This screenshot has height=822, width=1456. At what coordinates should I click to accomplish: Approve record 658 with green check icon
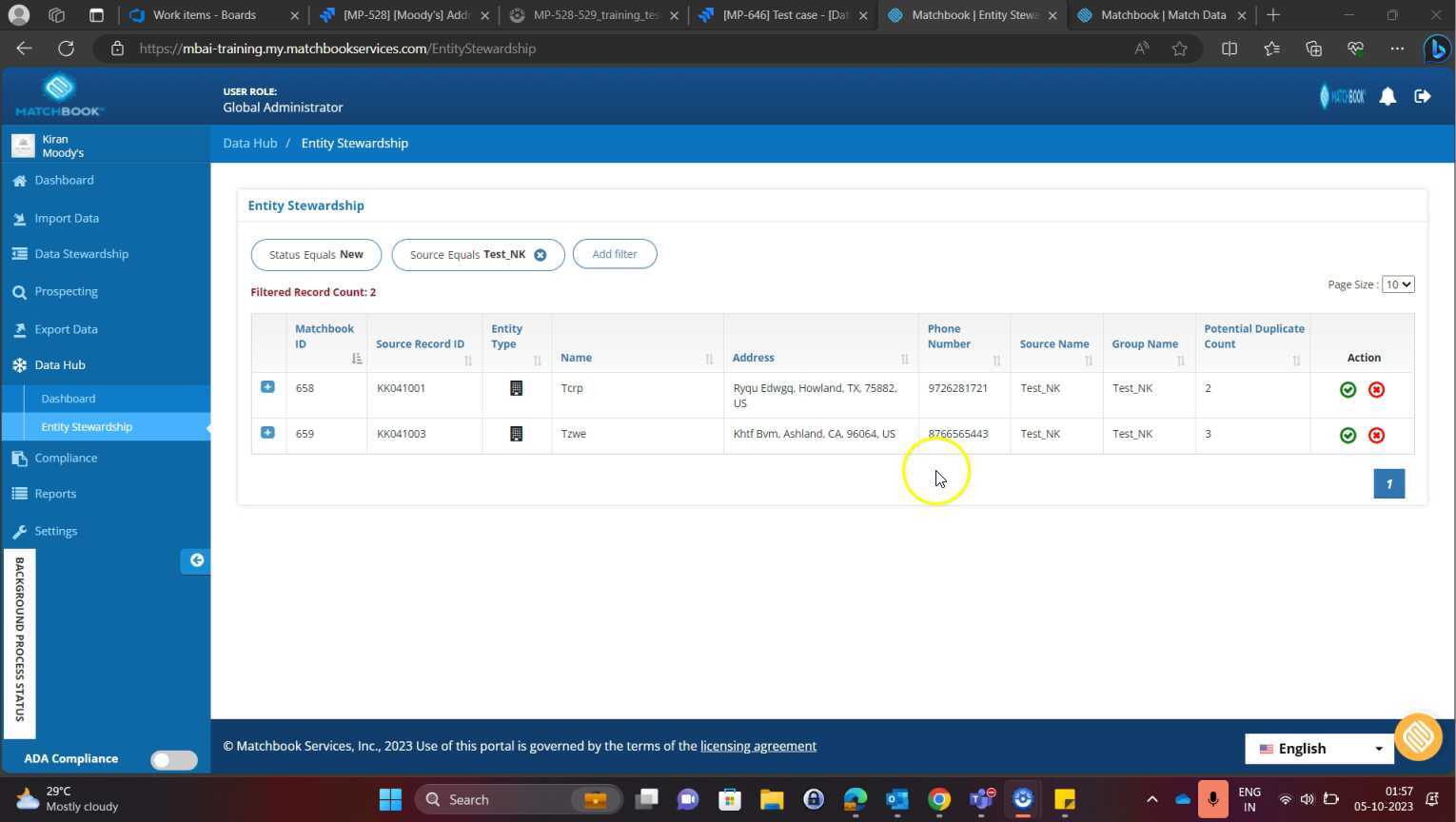click(x=1348, y=389)
